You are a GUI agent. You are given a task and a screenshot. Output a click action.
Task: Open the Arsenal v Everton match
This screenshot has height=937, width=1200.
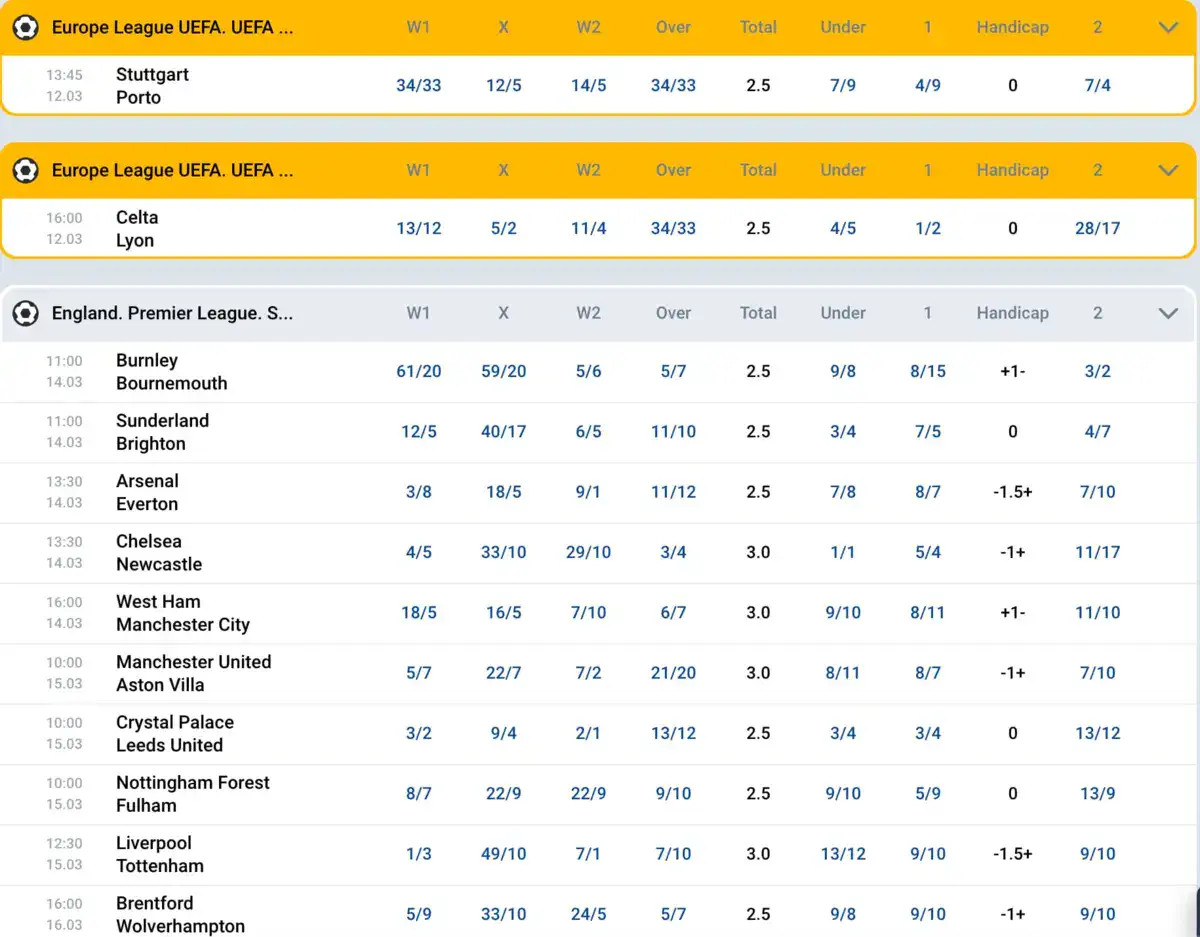pyautogui.click(x=147, y=492)
